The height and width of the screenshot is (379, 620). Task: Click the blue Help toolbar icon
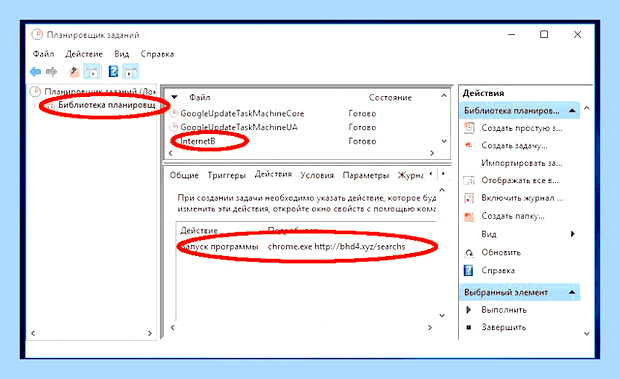[x=113, y=71]
